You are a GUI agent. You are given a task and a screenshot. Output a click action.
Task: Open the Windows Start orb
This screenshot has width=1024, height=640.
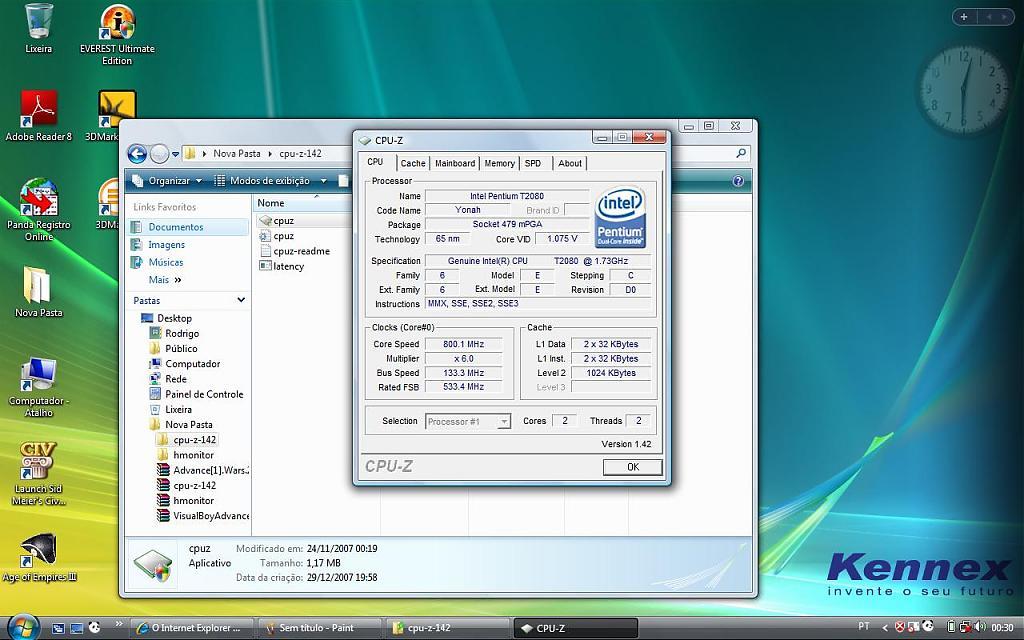point(24,627)
